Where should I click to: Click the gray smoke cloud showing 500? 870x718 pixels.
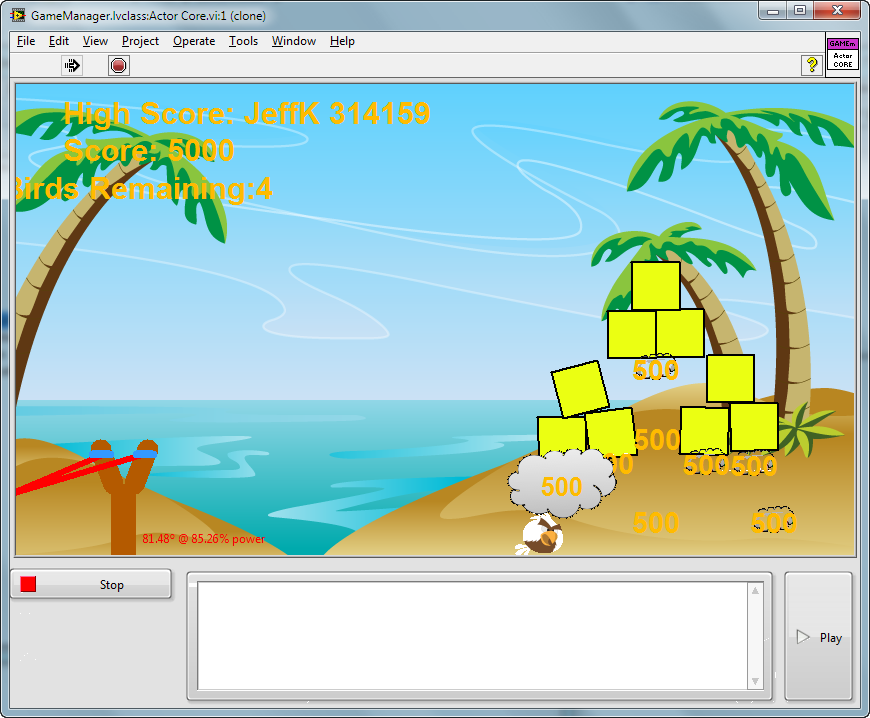[562, 483]
